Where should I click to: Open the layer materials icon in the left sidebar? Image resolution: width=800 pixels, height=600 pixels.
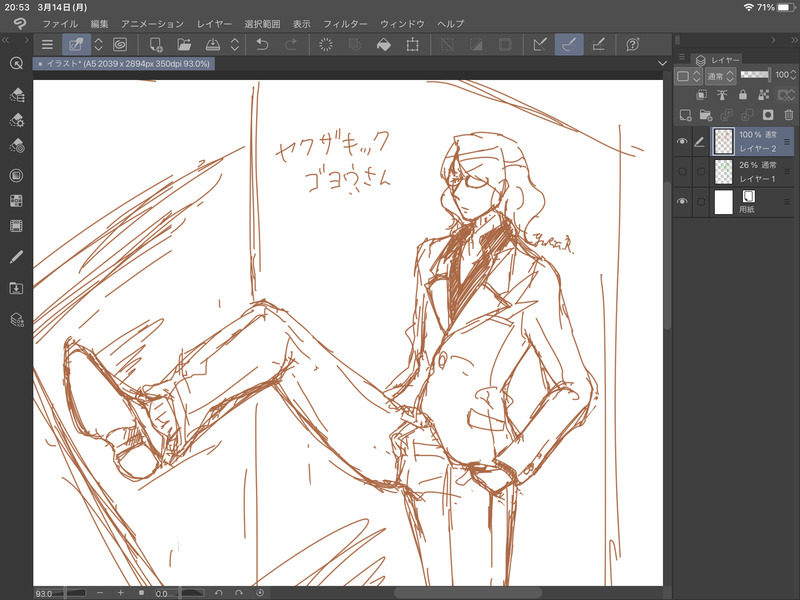16,320
